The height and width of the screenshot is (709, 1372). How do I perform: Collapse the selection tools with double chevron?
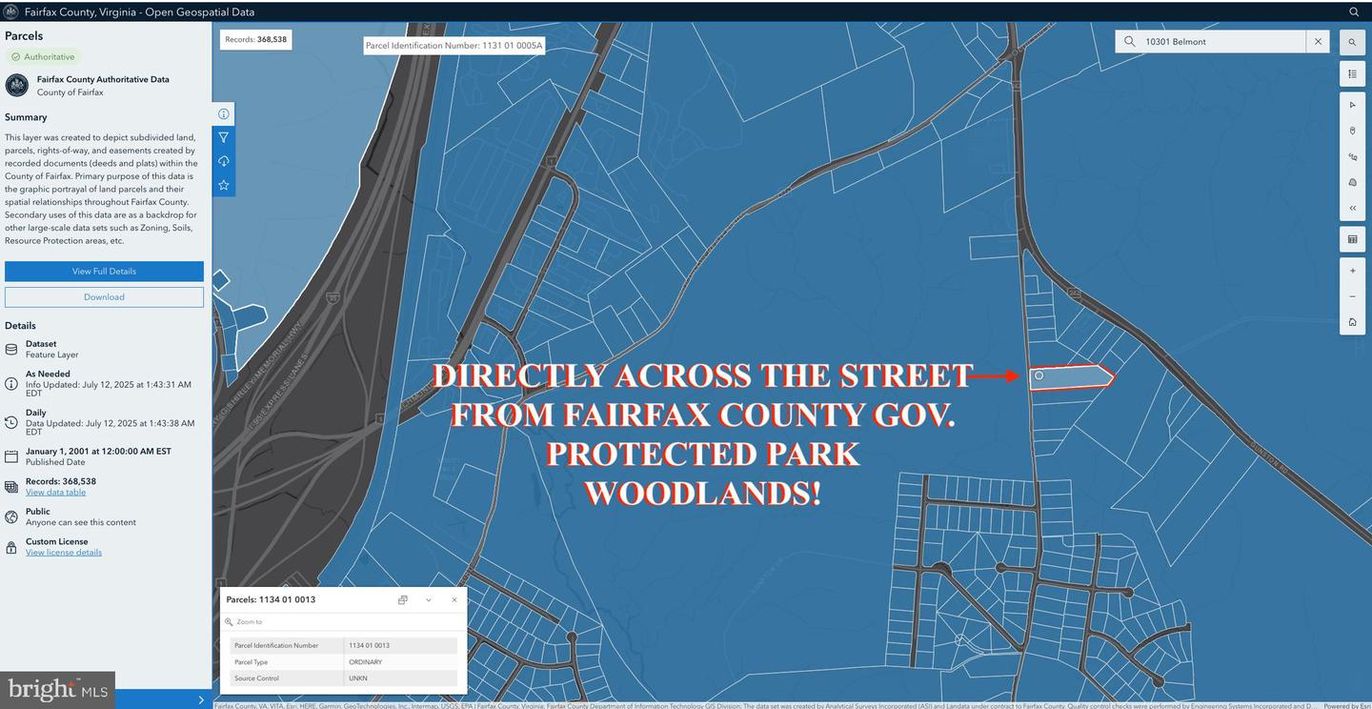point(1352,208)
